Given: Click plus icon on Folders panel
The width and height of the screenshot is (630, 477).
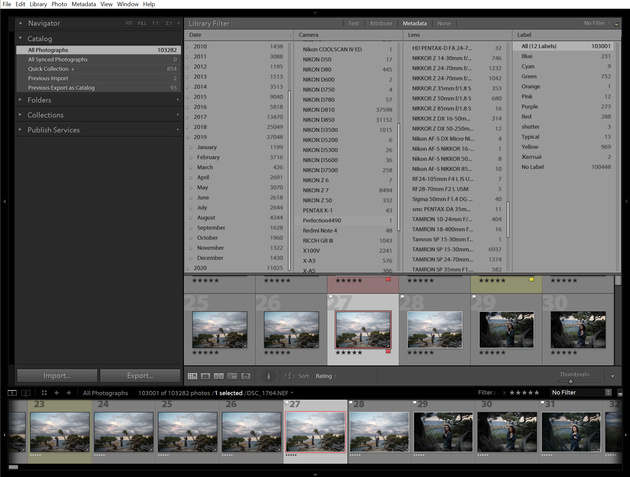Looking at the screenshot, I should point(177,100).
